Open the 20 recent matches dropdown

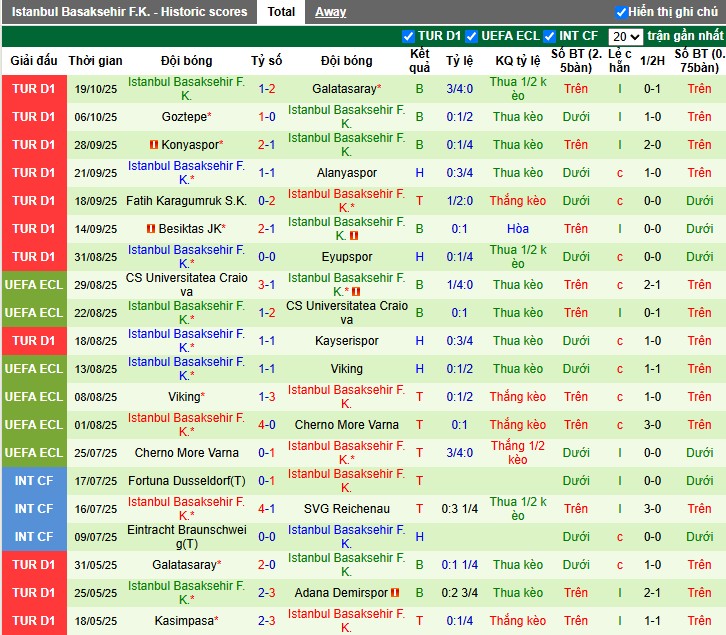point(625,37)
